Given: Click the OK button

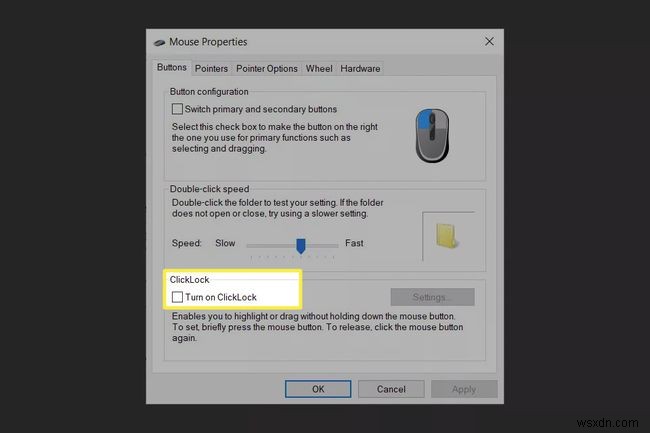Looking at the screenshot, I should point(318,389).
